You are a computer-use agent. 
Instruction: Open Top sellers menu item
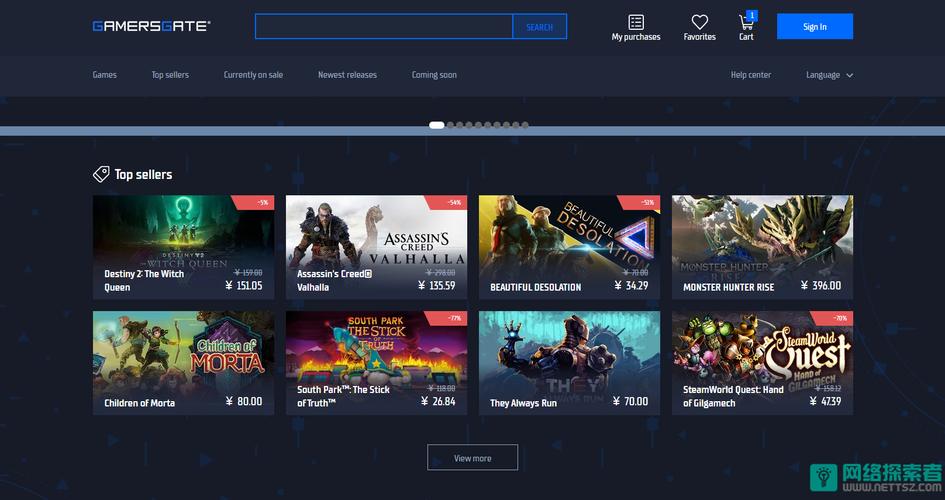tap(170, 75)
